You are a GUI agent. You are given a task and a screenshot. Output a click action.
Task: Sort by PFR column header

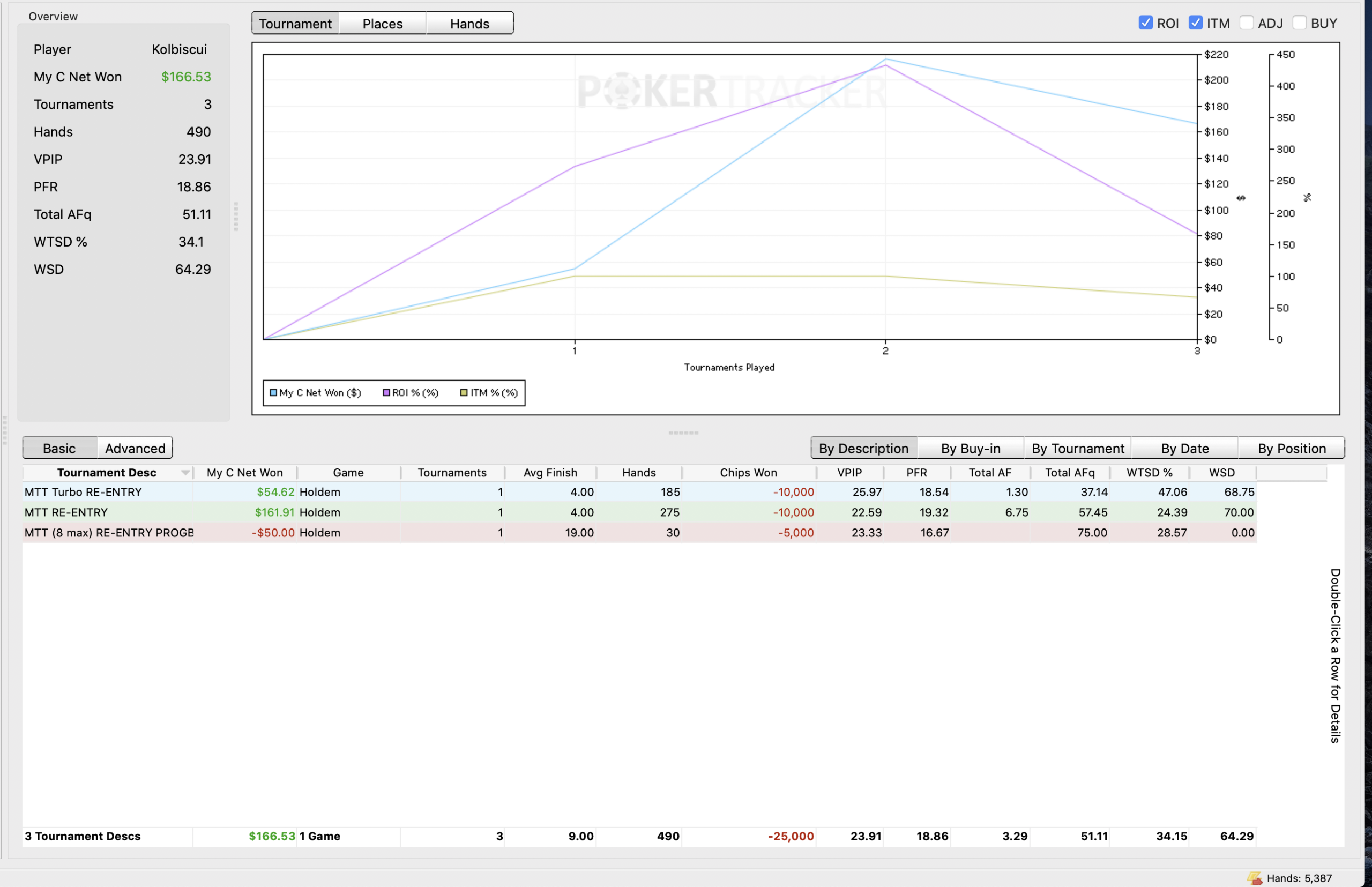click(x=917, y=473)
